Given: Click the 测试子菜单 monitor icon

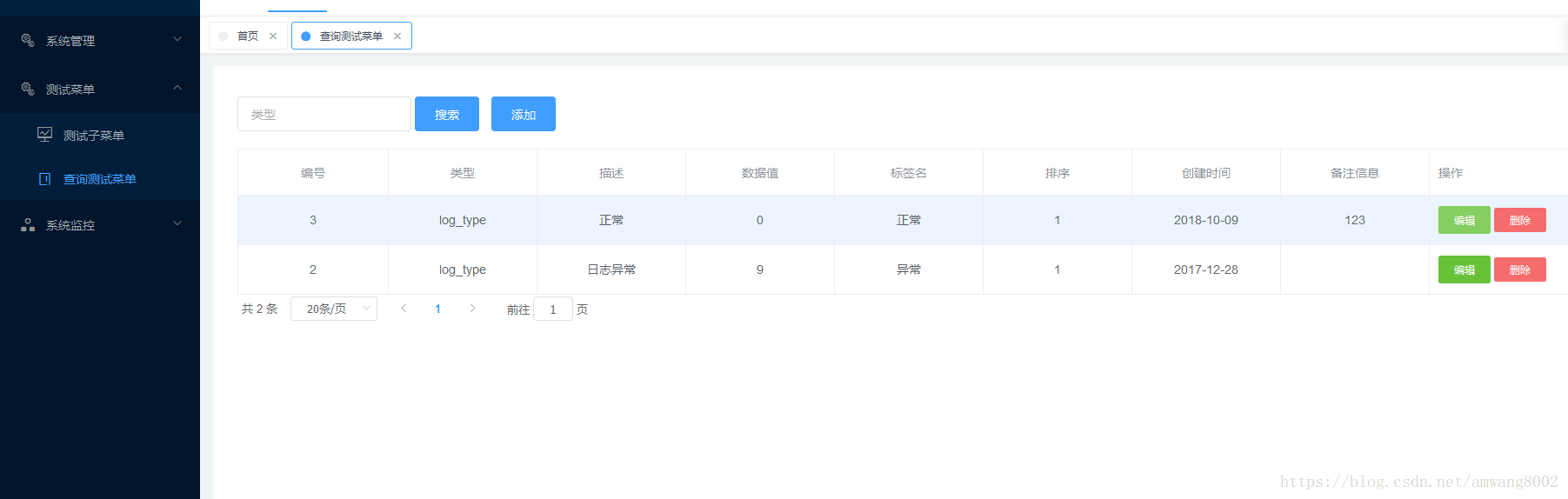Looking at the screenshot, I should click(x=45, y=135).
